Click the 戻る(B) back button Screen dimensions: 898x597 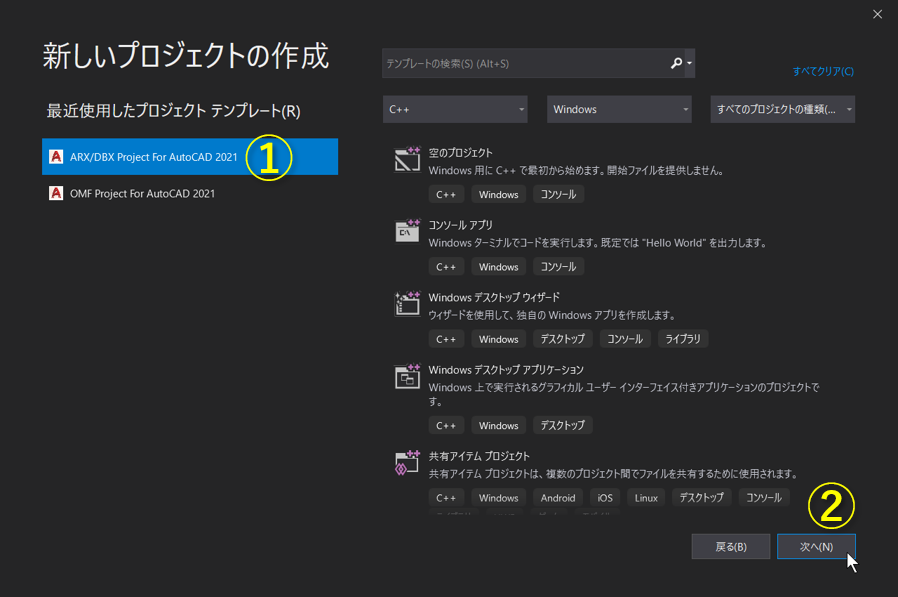(x=731, y=547)
